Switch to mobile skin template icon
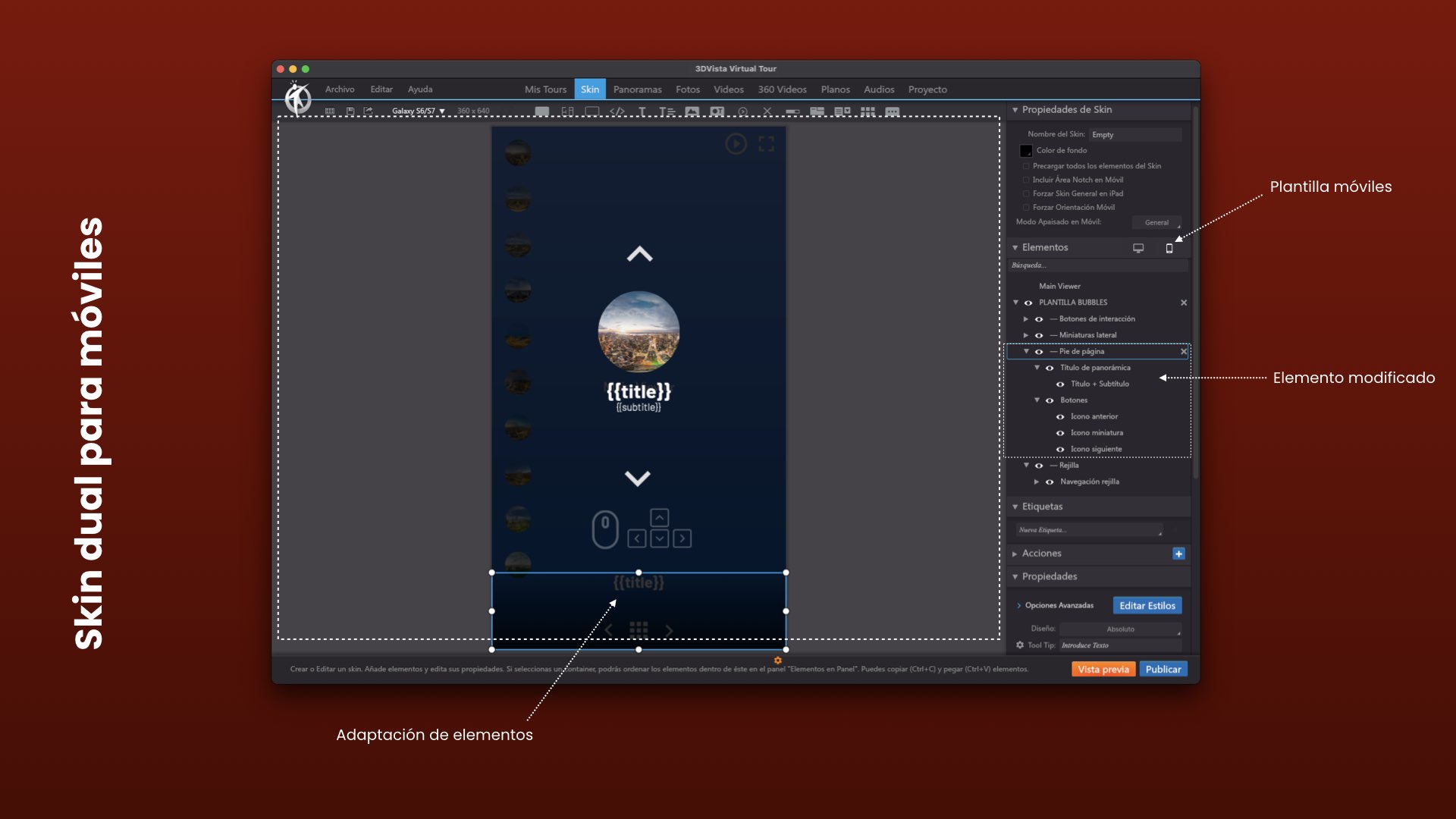1456x819 pixels. (1169, 248)
